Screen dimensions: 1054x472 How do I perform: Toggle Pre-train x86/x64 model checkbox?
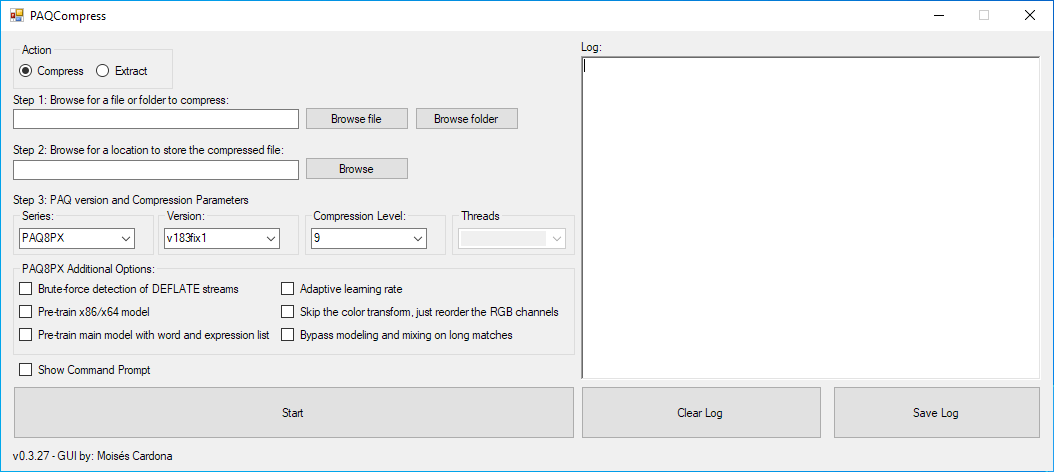pyautogui.click(x=26, y=312)
